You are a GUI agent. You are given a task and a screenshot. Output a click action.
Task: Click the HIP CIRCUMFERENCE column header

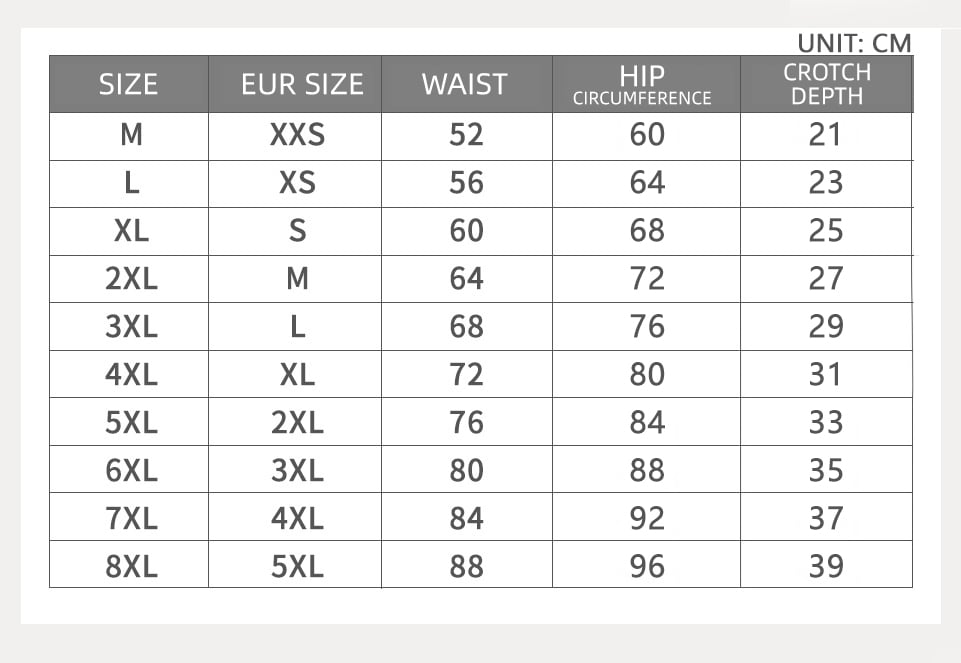[x=642, y=85]
